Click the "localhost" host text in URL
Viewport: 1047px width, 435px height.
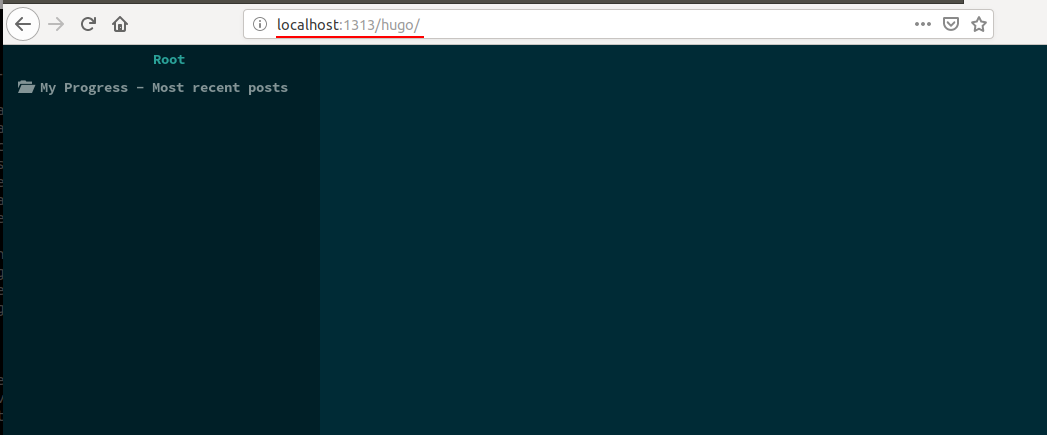tap(307, 24)
